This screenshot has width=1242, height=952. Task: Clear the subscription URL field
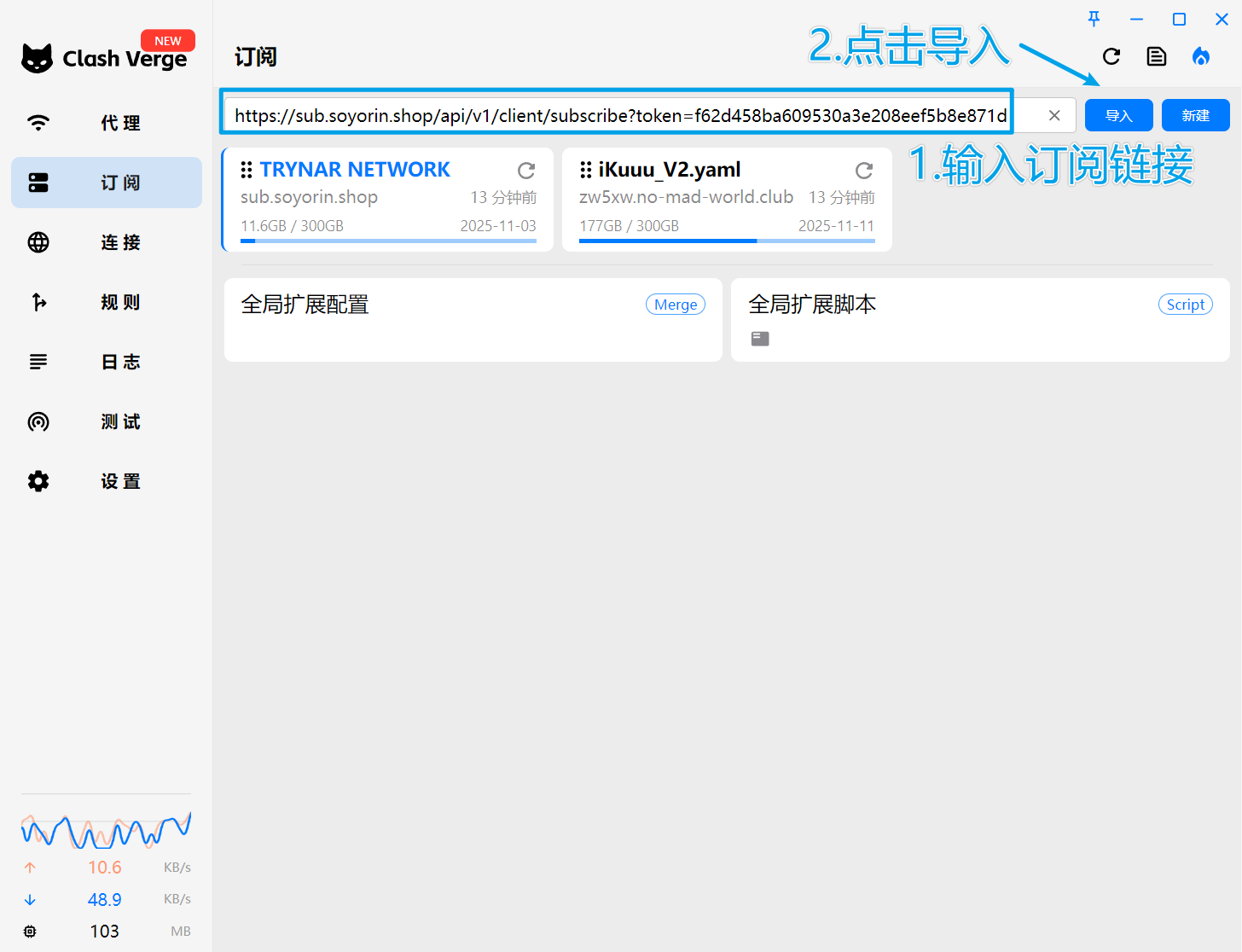pyautogui.click(x=1054, y=116)
